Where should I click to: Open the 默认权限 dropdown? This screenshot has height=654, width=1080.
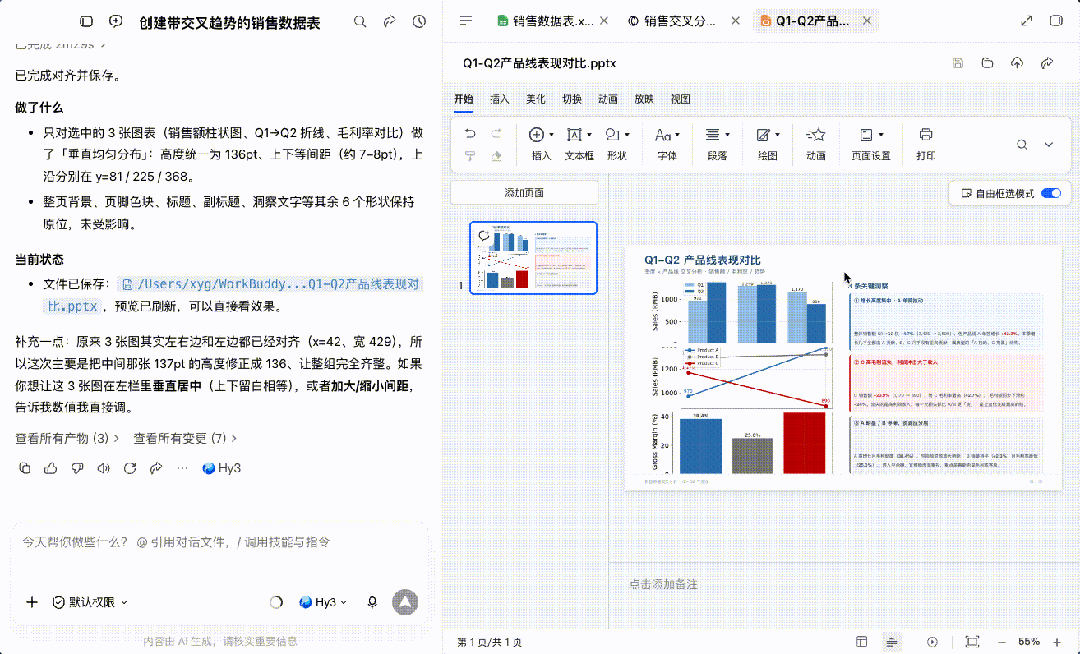(90, 602)
